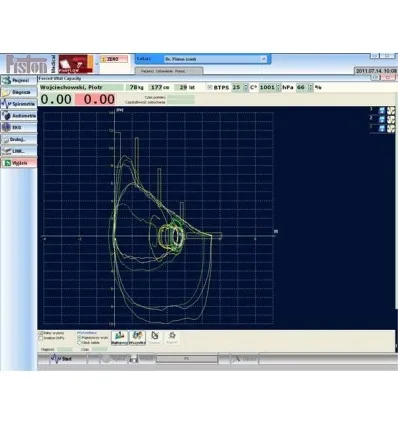The height and width of the screenshot is (425, 398).
Task: Open the Audiometria module
Action: click(19, 116)
